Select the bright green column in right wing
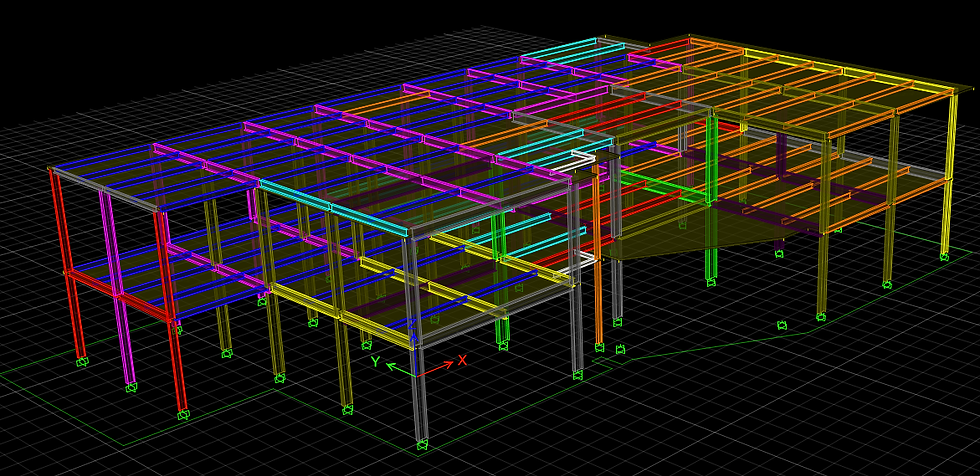 [711, 197]
